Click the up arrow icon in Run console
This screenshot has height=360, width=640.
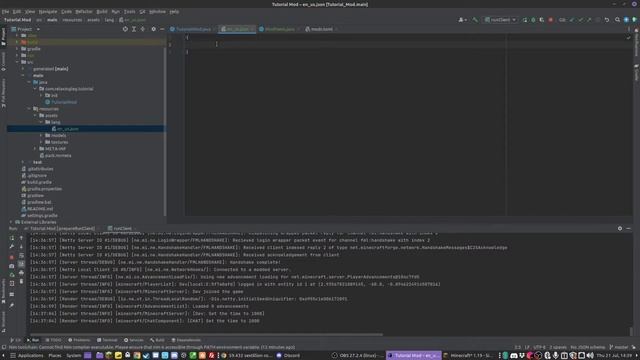(22, 238)
